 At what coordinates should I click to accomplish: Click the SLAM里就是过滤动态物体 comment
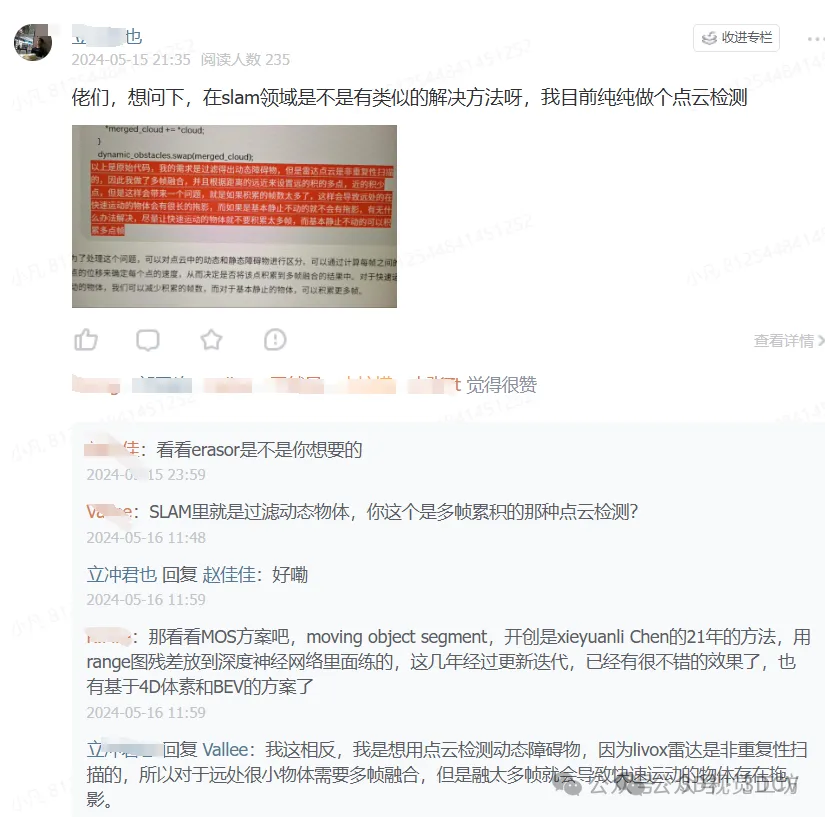393,511
